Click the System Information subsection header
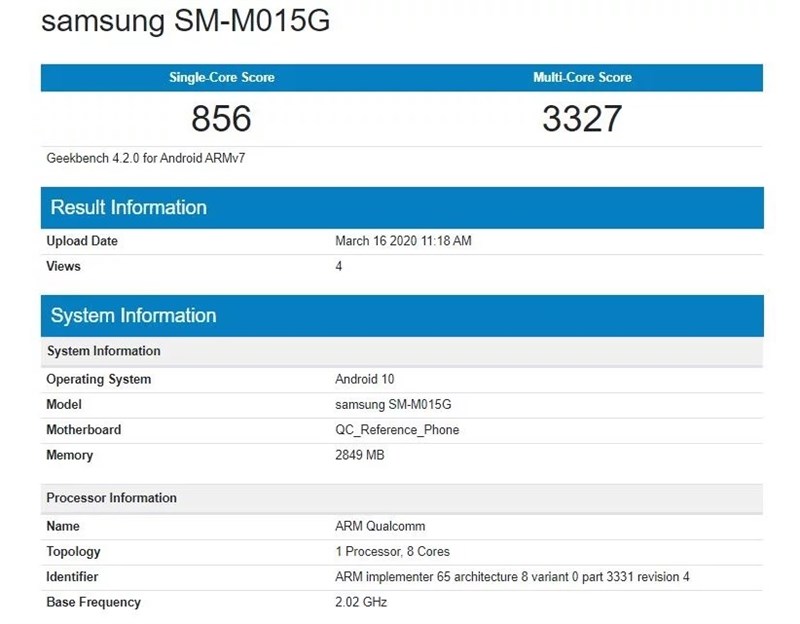Viewport: 800px width, 624px height. pos(104,351)
